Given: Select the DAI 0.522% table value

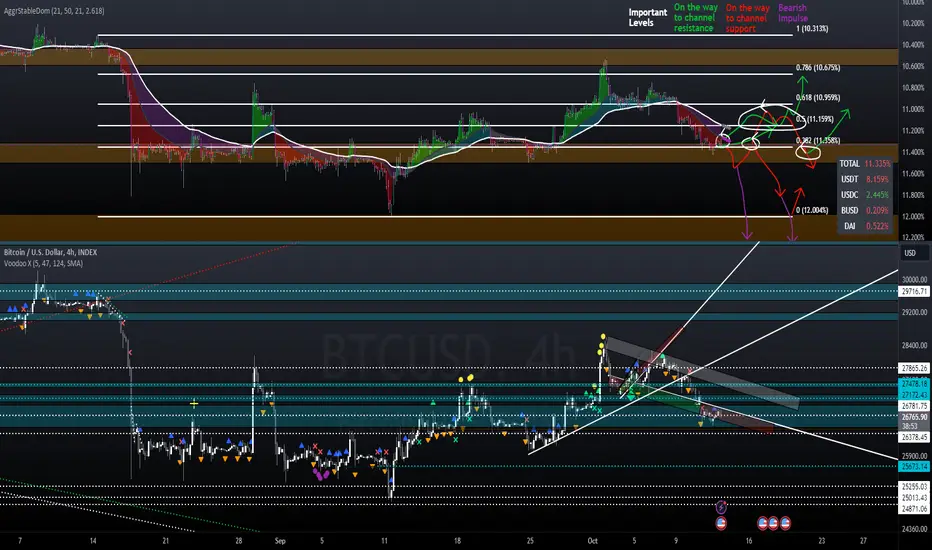Looking at the screenshot, I should pos(877,226).
